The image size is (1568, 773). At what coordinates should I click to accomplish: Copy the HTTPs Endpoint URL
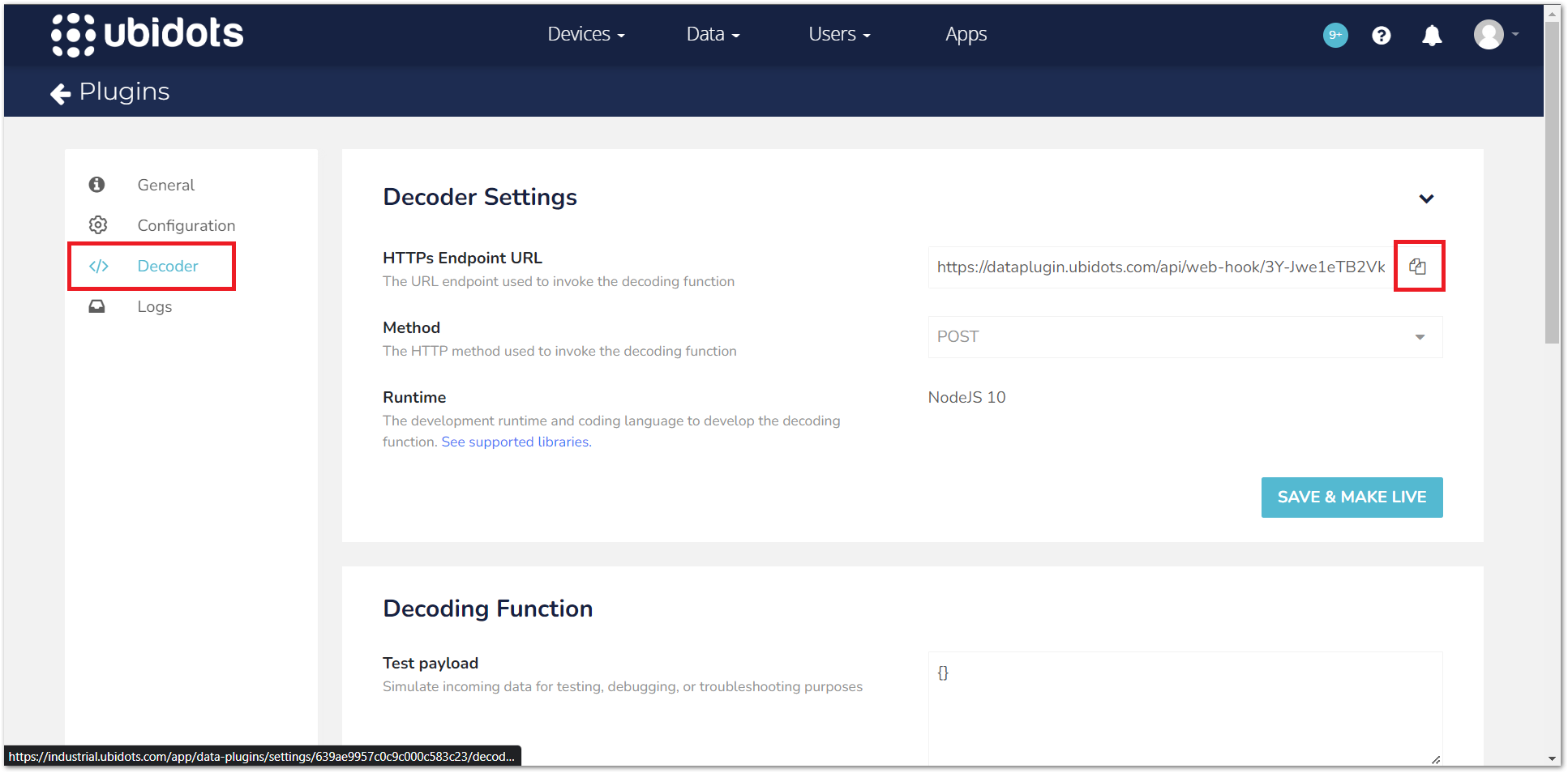pyautogui.click(x=1417, y=267)
